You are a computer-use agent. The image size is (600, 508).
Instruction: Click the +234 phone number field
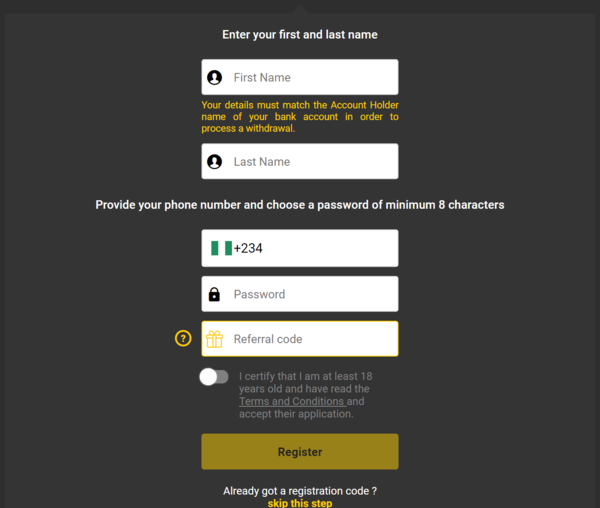click(x=300, y=248)
